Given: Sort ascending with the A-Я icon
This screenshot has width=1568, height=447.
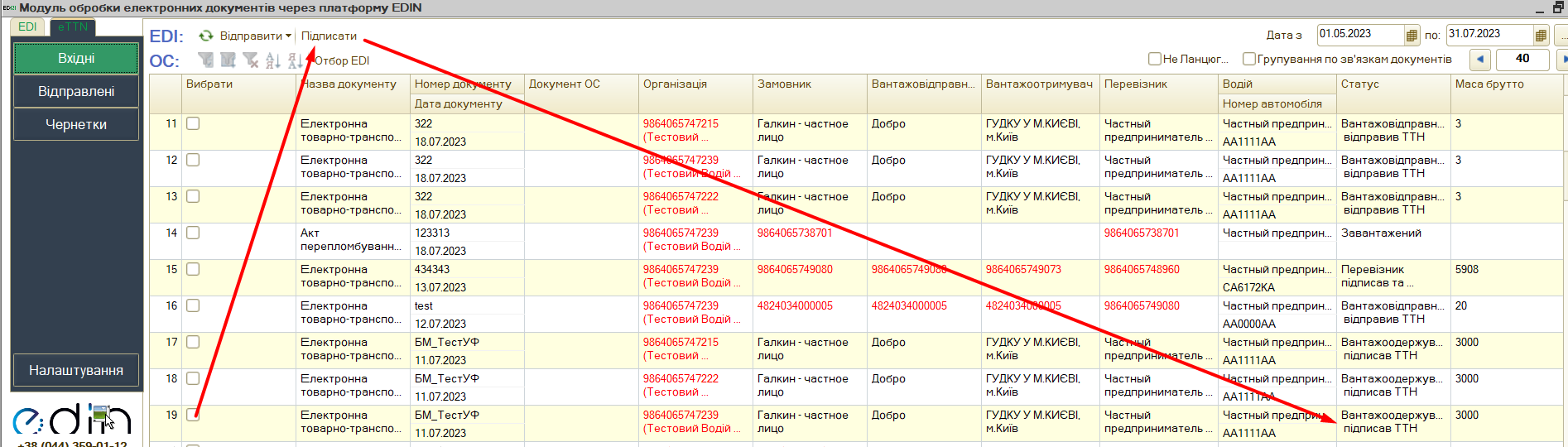Looking at the screenshot, I should (x=273, y=60).
